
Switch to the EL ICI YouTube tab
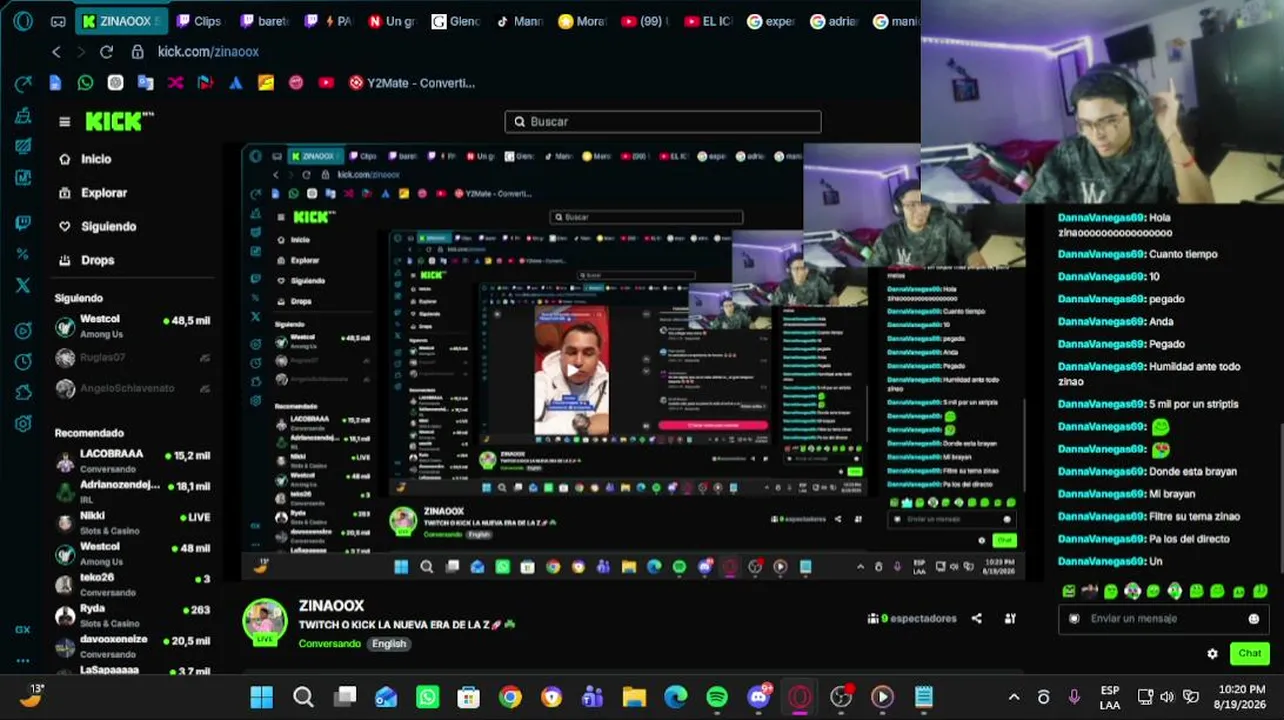click(x=711, y=21)
